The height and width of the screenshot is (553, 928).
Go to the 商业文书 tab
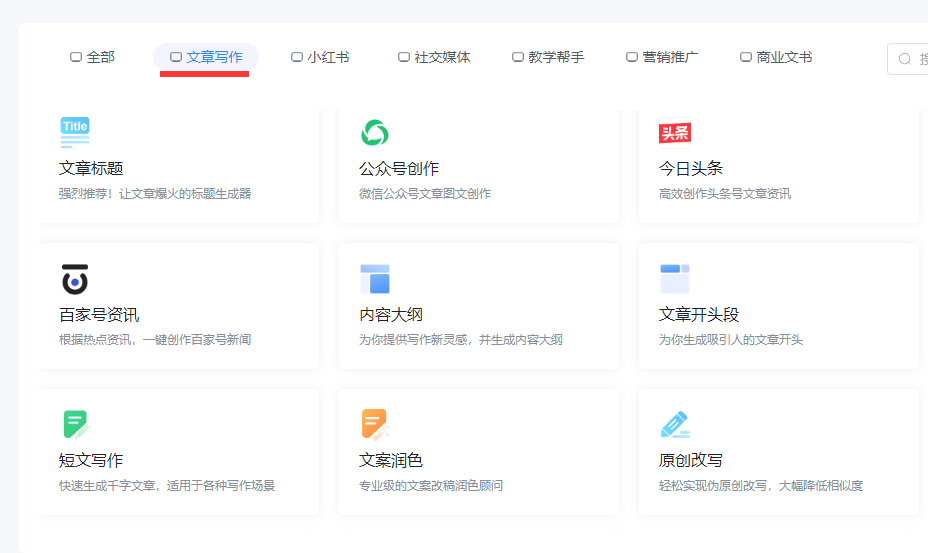(776, 57)
